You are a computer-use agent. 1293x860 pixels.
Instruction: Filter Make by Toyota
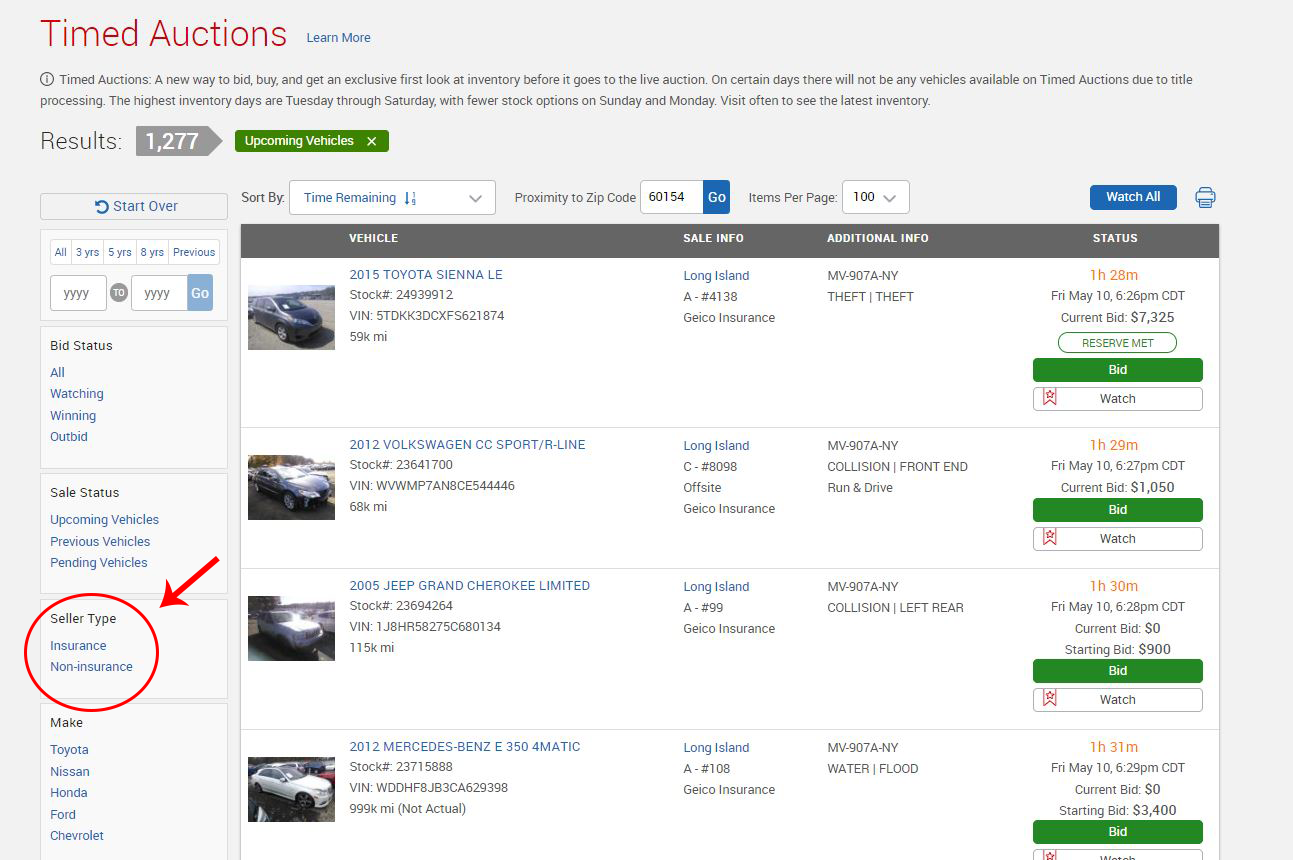point(69,750)
